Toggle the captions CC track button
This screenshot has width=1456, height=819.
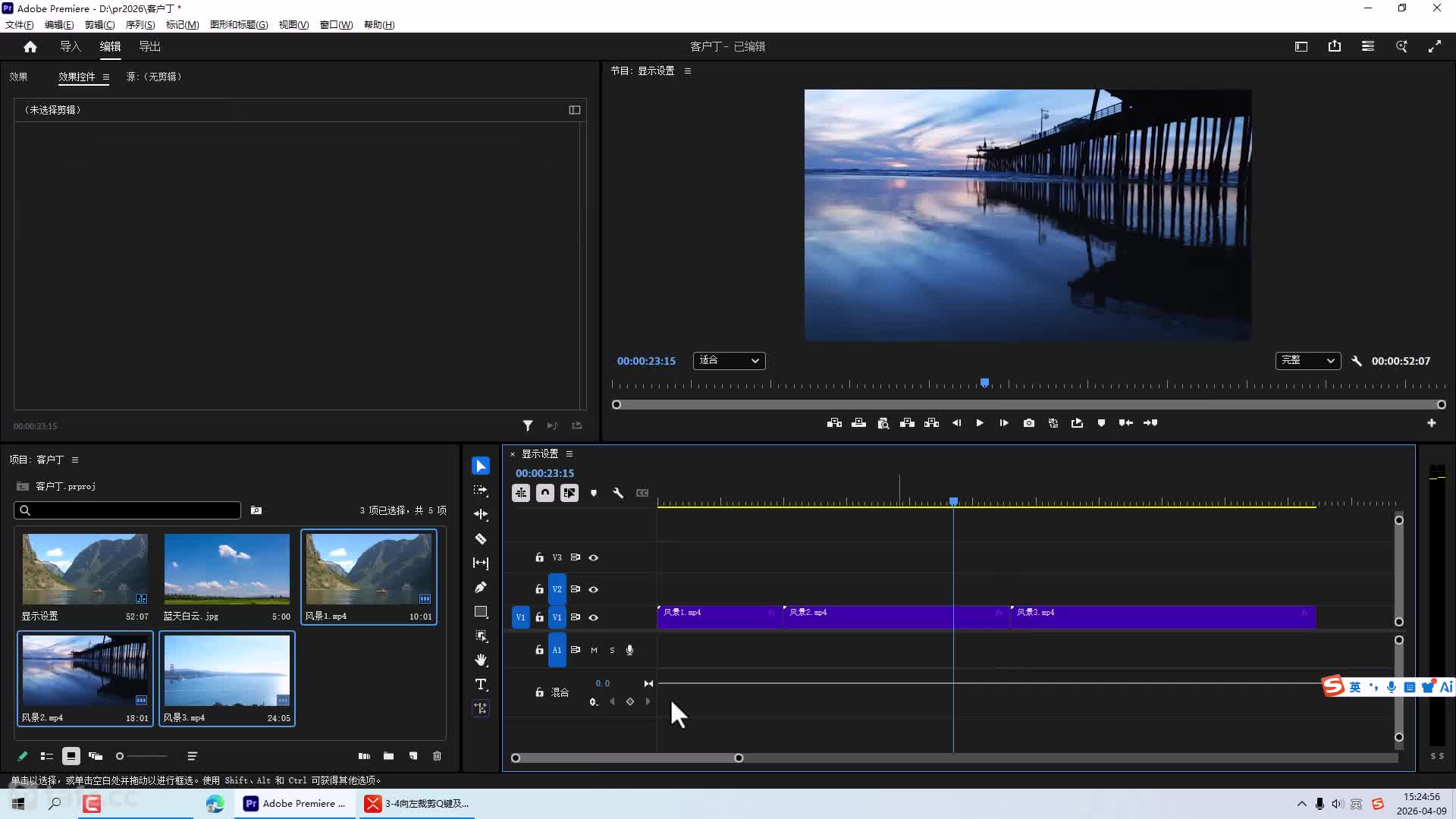(642, 493)
